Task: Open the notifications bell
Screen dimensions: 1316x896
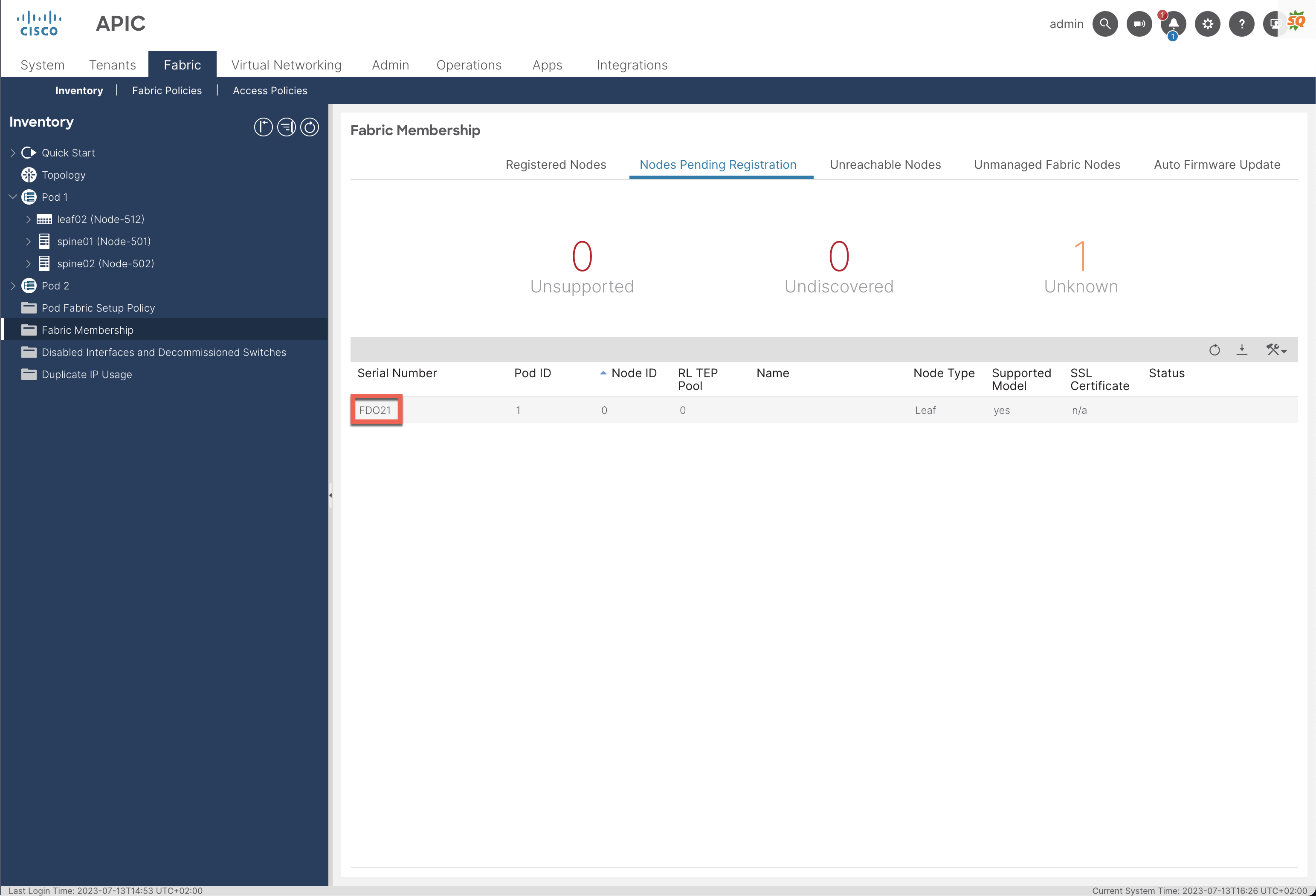Action: (1173, 24)
